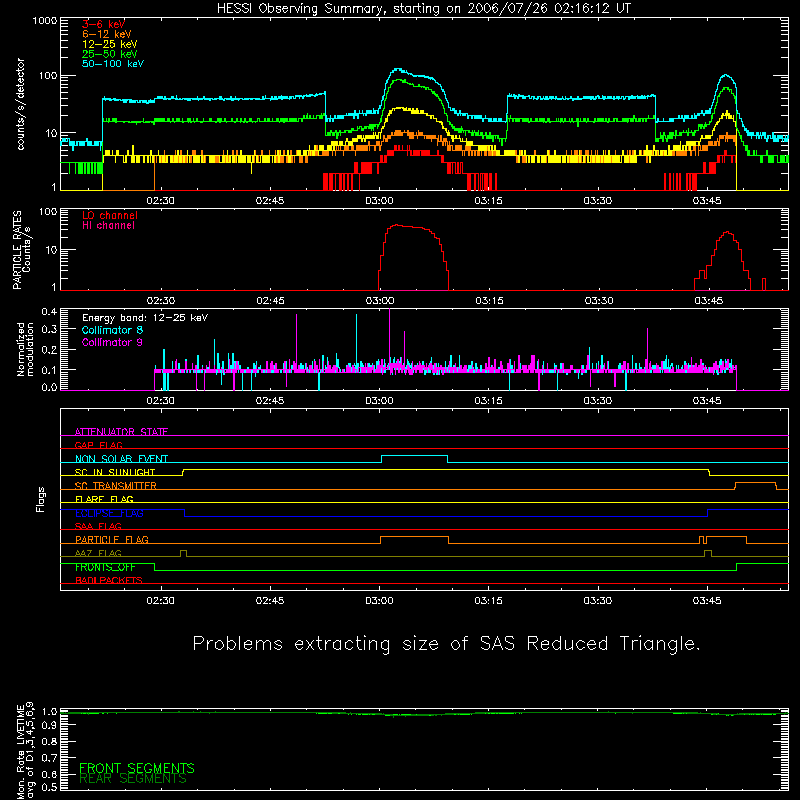Select the GAP_FLAG label

pos(98,445)
